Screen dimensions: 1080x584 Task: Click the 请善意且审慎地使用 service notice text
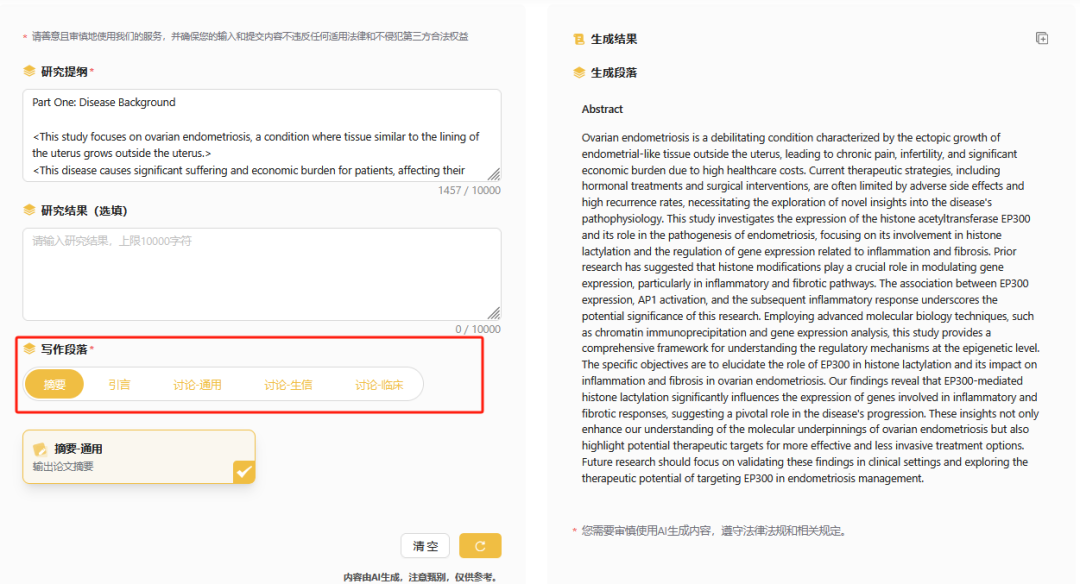click(250, 36)
